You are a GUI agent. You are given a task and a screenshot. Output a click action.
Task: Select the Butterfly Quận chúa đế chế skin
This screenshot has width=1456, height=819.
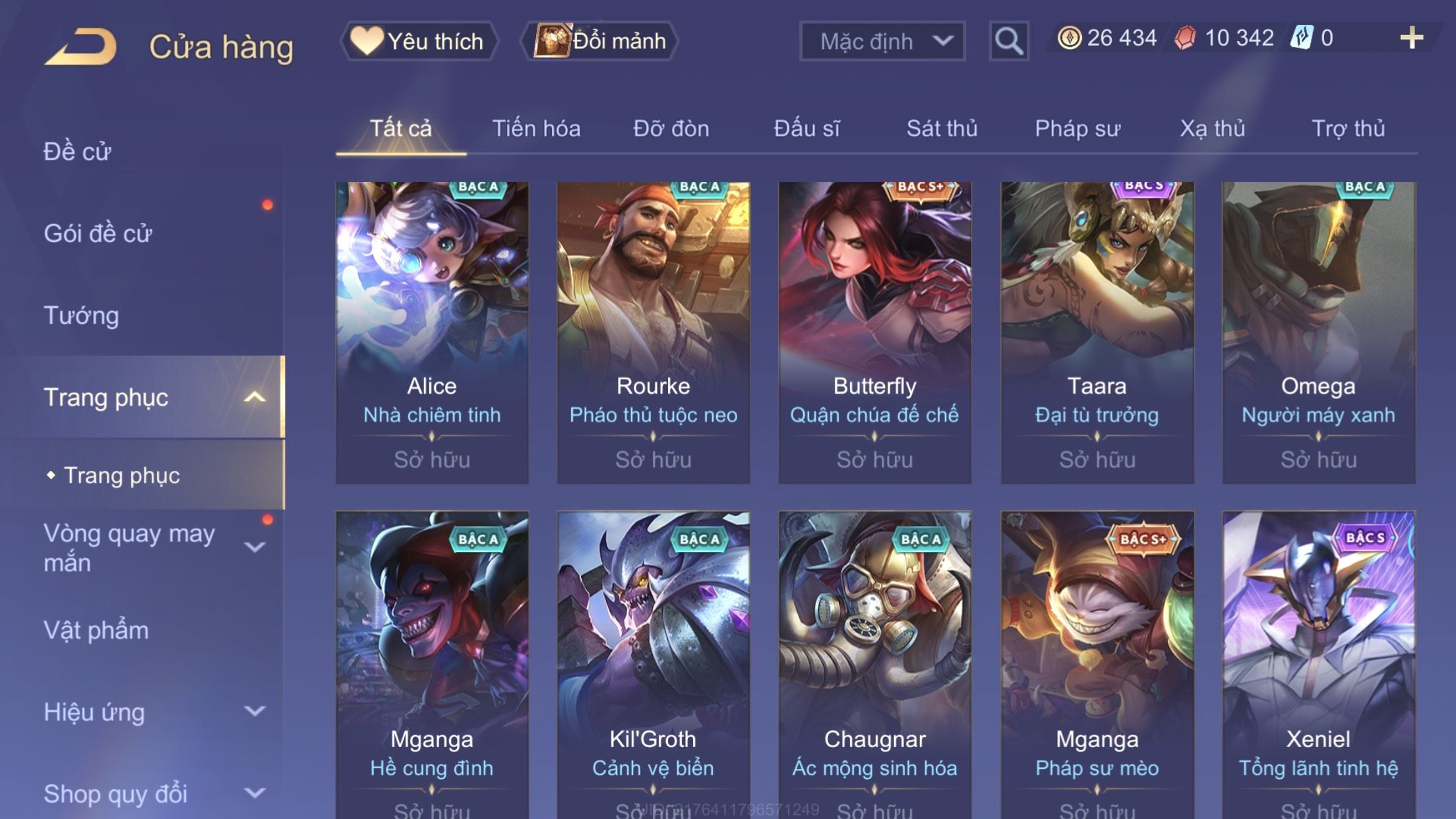[x=874, y=332]
